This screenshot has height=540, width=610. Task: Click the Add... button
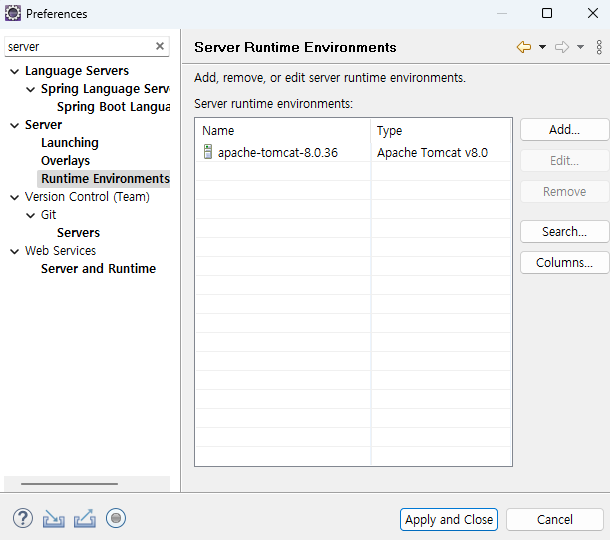click(x=564, y=130)
